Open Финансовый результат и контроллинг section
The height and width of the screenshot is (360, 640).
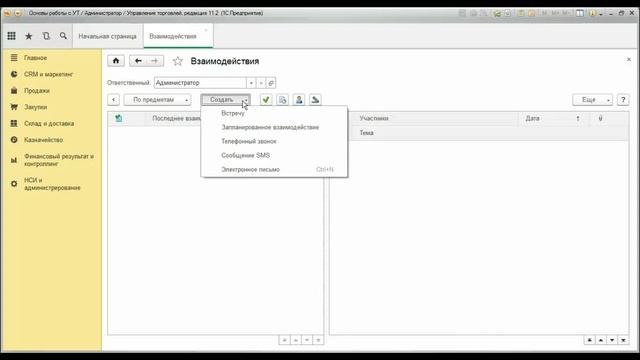(59, 160)
